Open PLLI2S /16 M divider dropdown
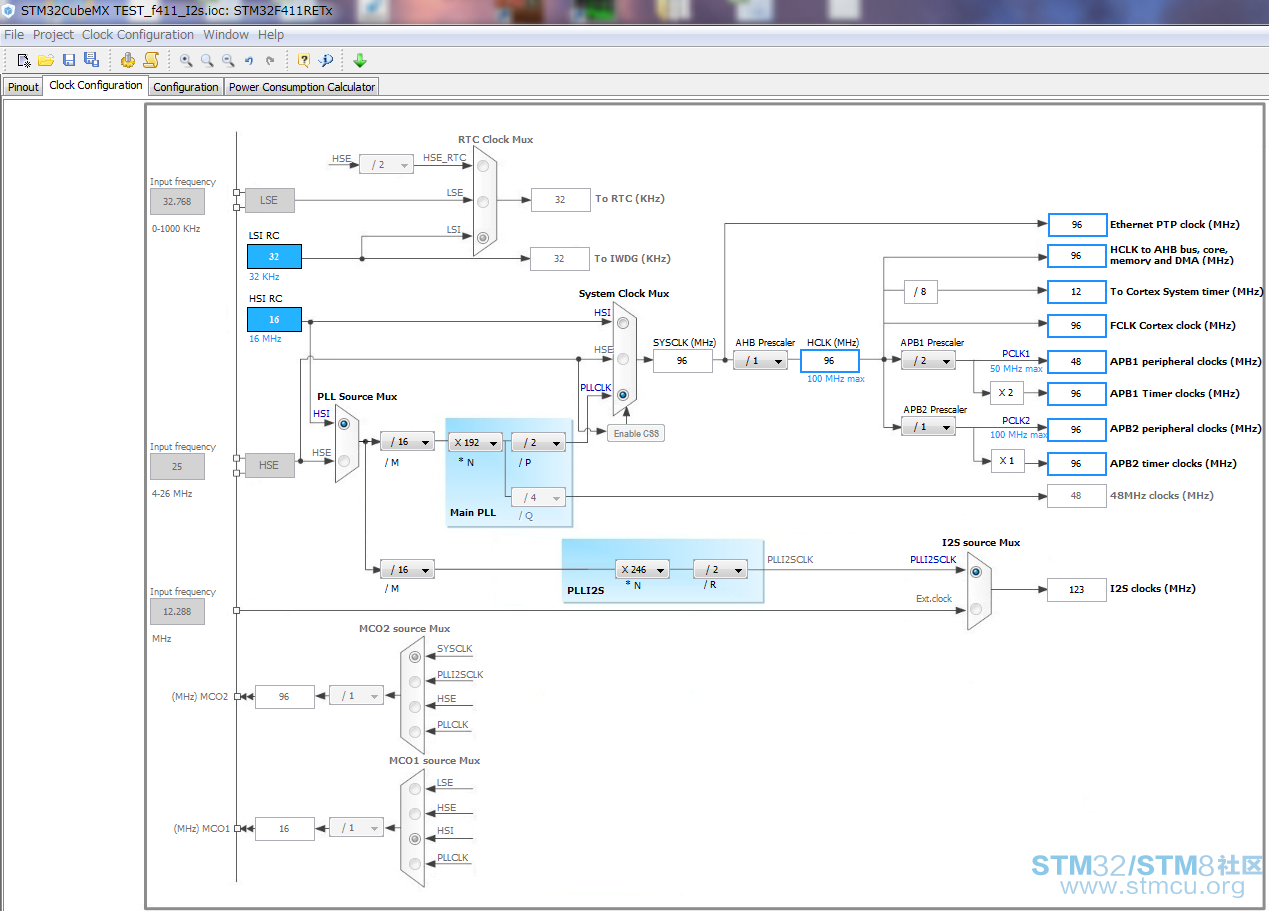1269x911 pixels. tap(407, 569)
